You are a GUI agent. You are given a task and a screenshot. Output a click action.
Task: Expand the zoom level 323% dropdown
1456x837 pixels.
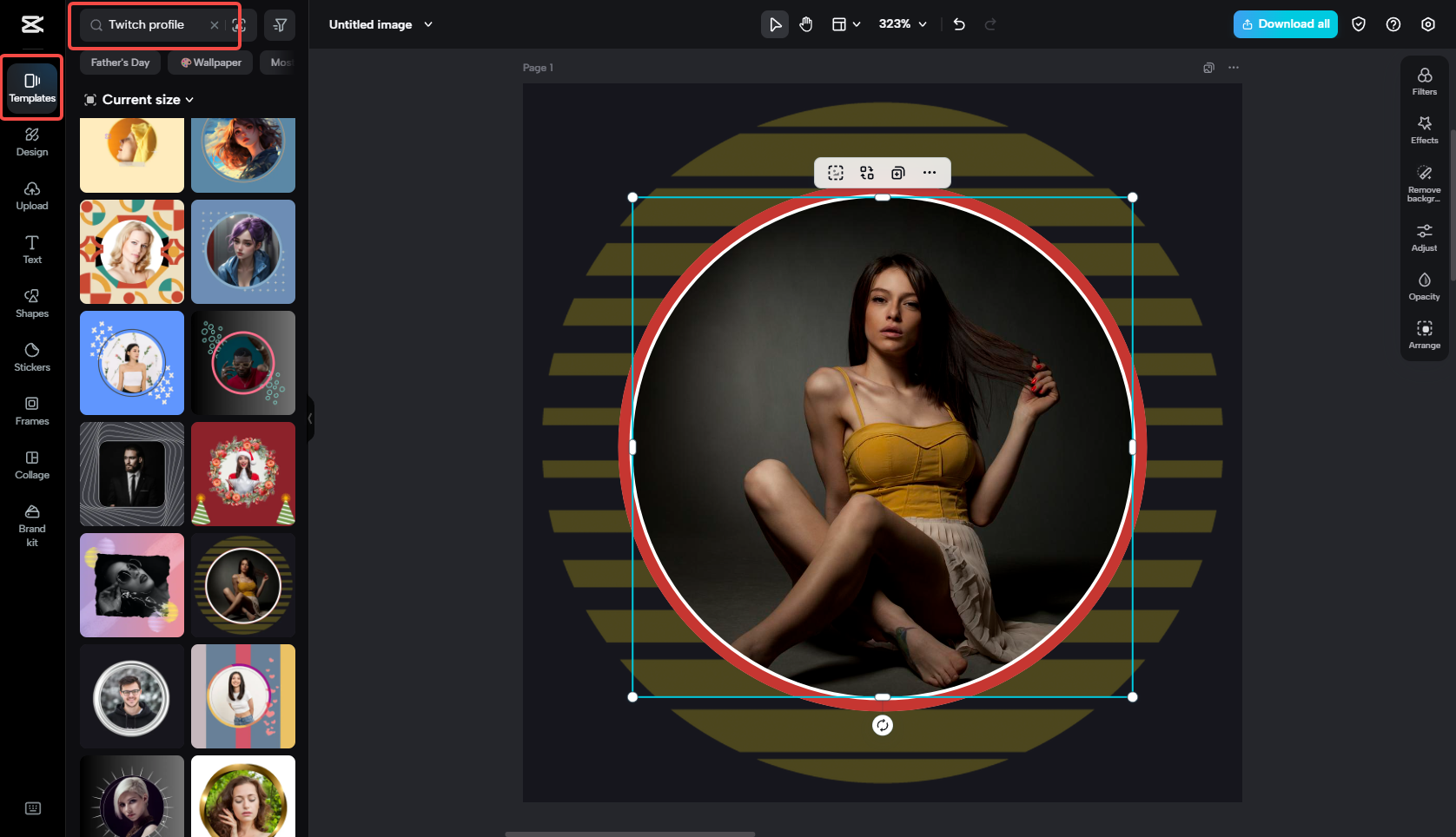(903, 24)
